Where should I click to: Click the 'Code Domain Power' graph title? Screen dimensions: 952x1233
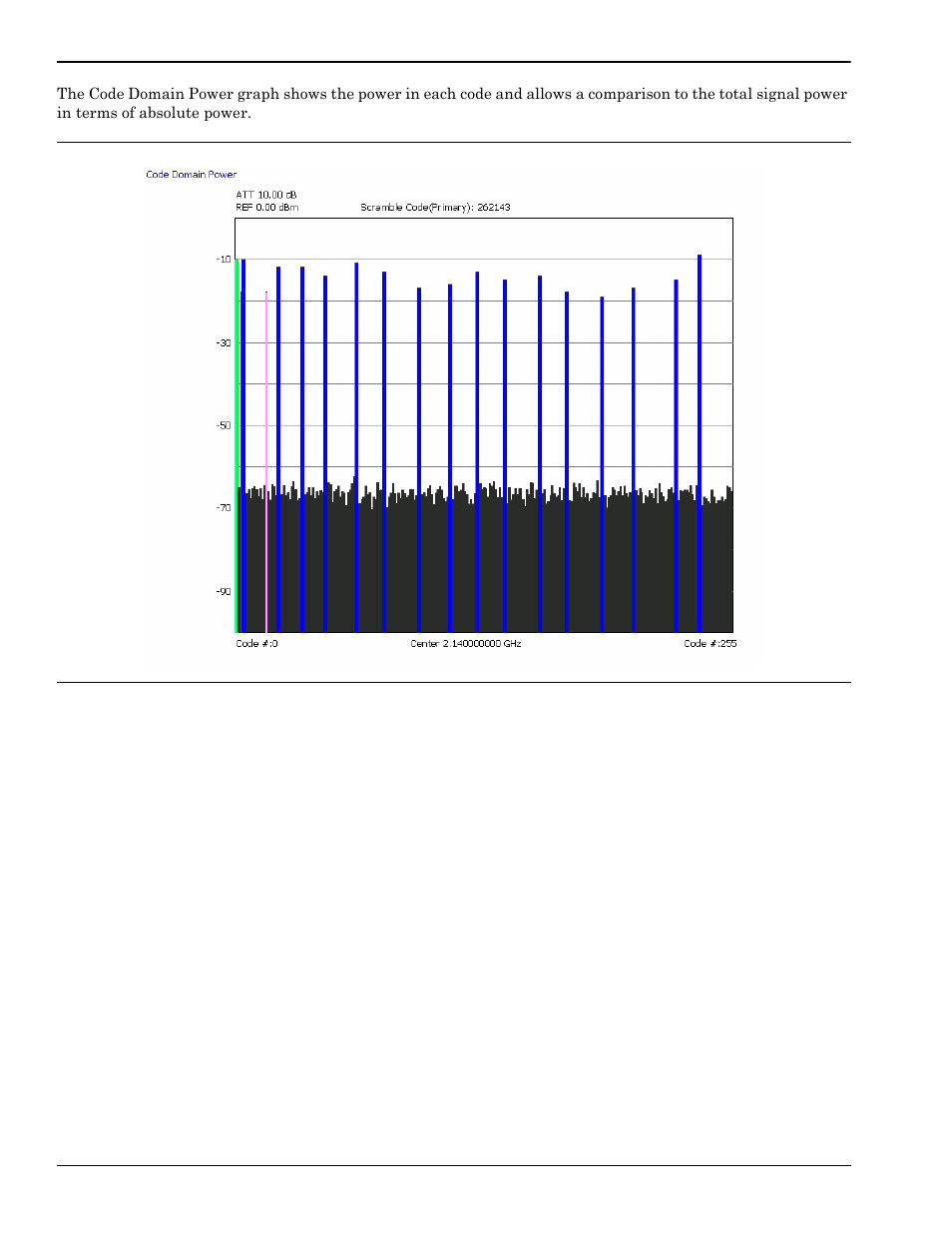[x=192, y=175]
